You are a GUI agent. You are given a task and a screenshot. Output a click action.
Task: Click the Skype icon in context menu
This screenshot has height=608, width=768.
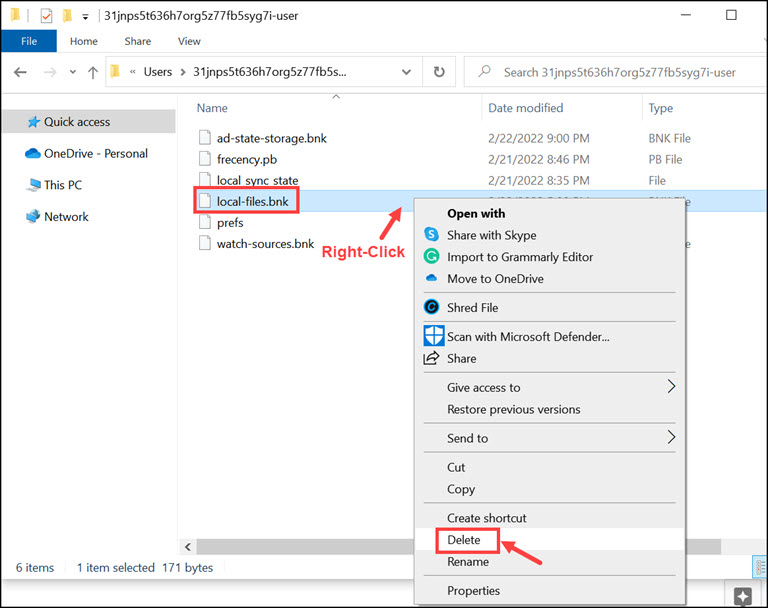432,235
